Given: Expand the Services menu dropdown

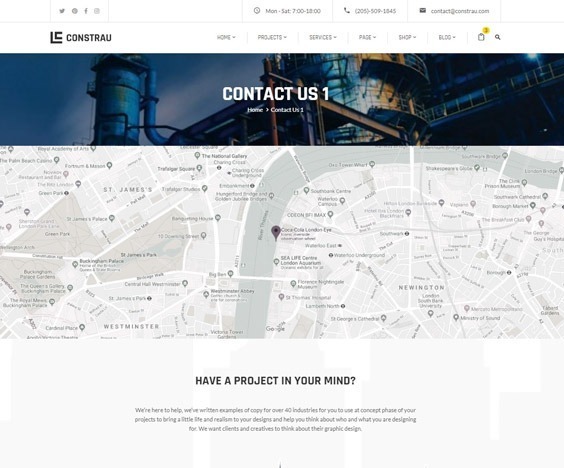Looking at the screenshot, I should coord(323,37).
